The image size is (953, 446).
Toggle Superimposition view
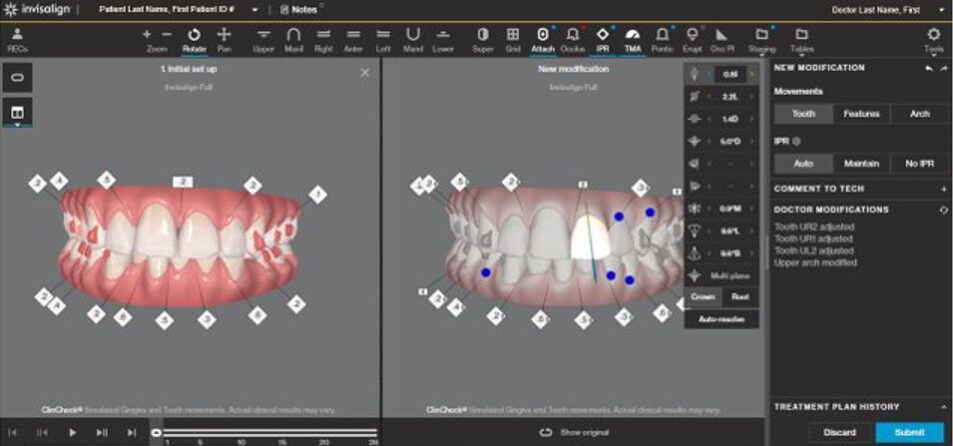click(482, 39)
